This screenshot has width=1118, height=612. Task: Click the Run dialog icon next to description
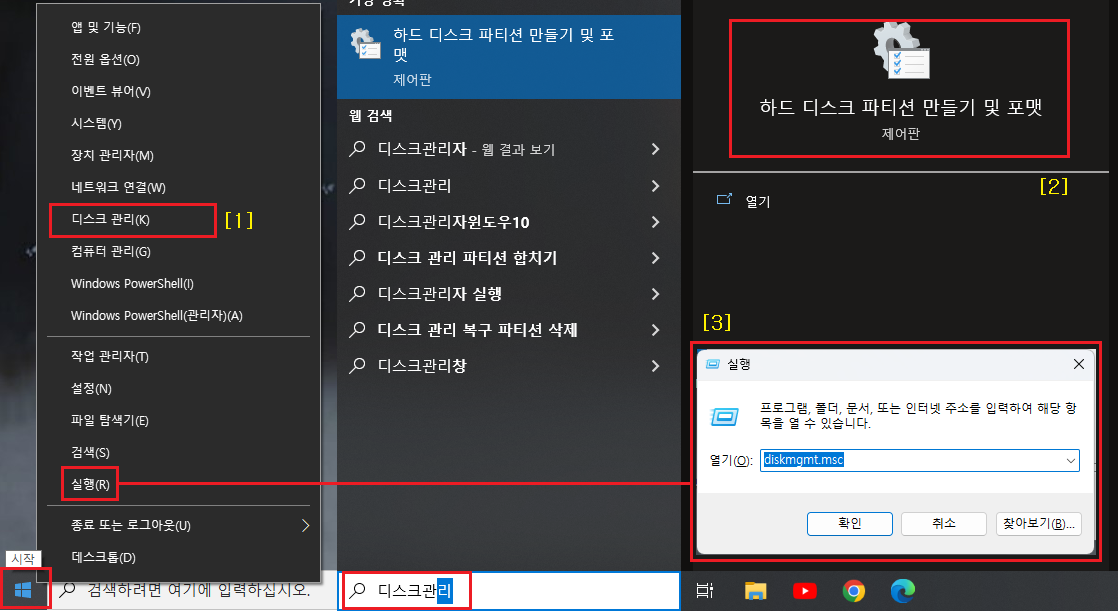click(x=724, y=416)
